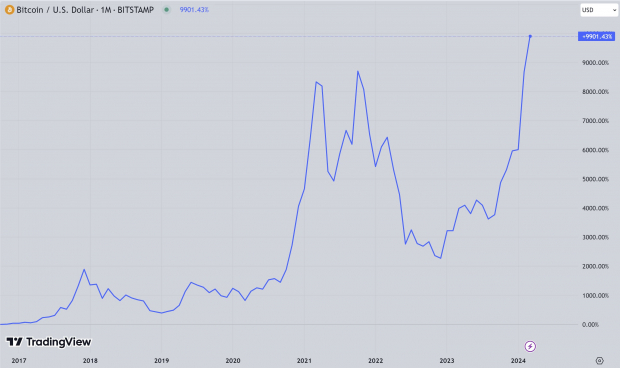Click the 8000.00% scale label
The image size is (620, 368).
pyautogui.click(x=595, y=92)
